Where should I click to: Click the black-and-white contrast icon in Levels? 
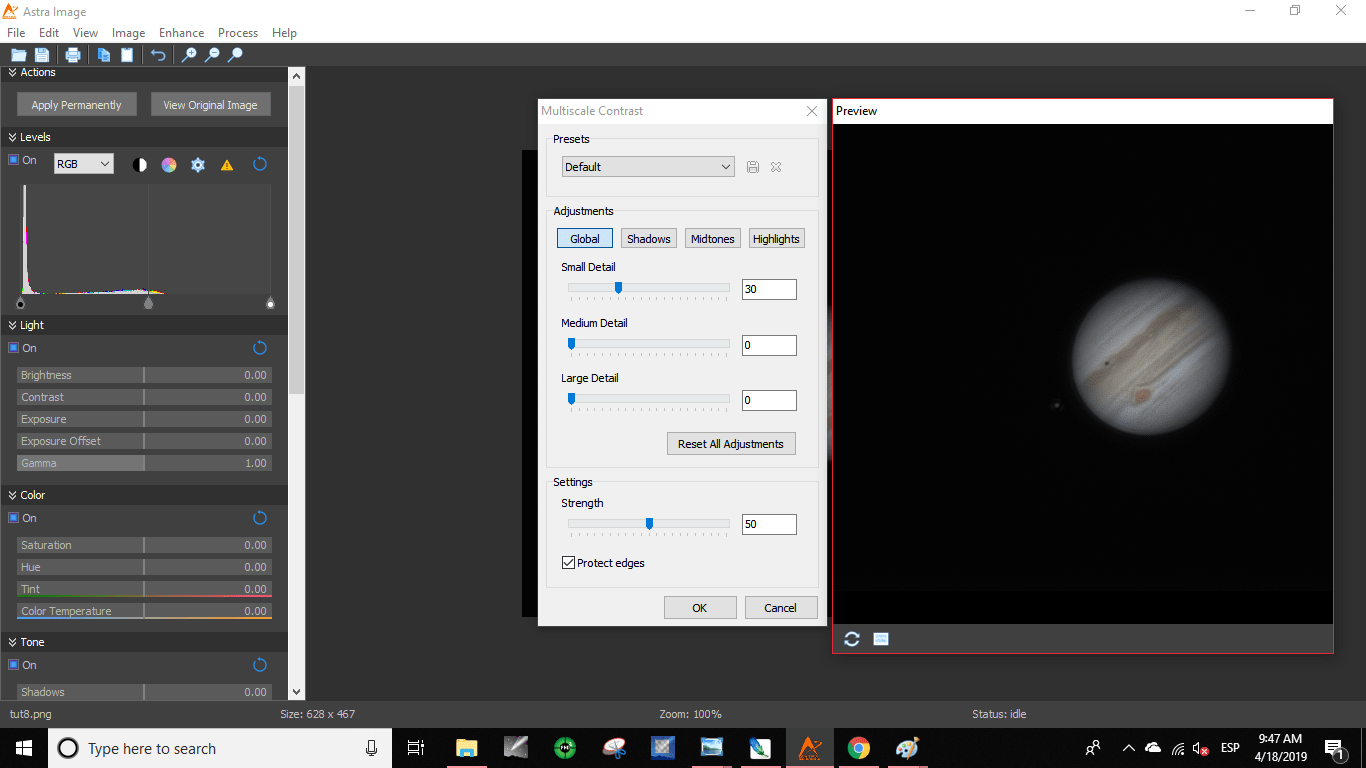[140, 165]
